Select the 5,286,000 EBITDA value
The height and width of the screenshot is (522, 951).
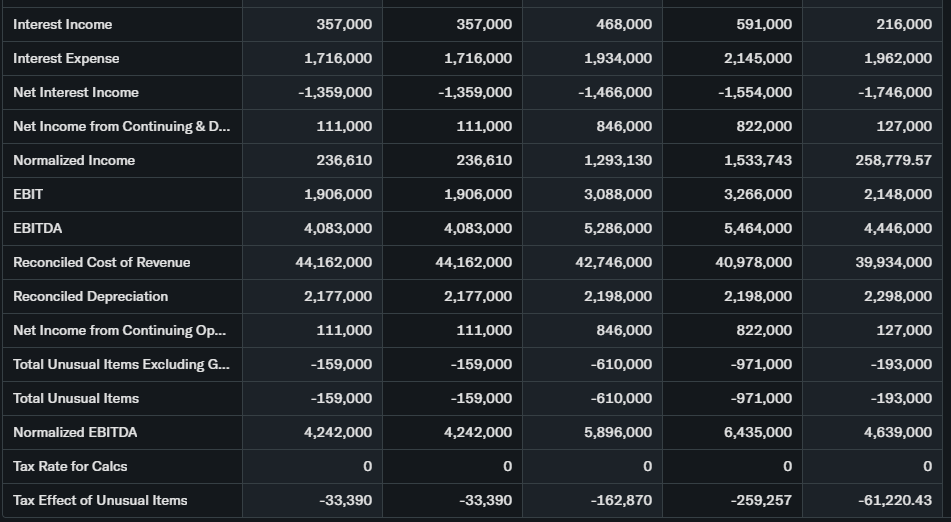click(618, 228)
